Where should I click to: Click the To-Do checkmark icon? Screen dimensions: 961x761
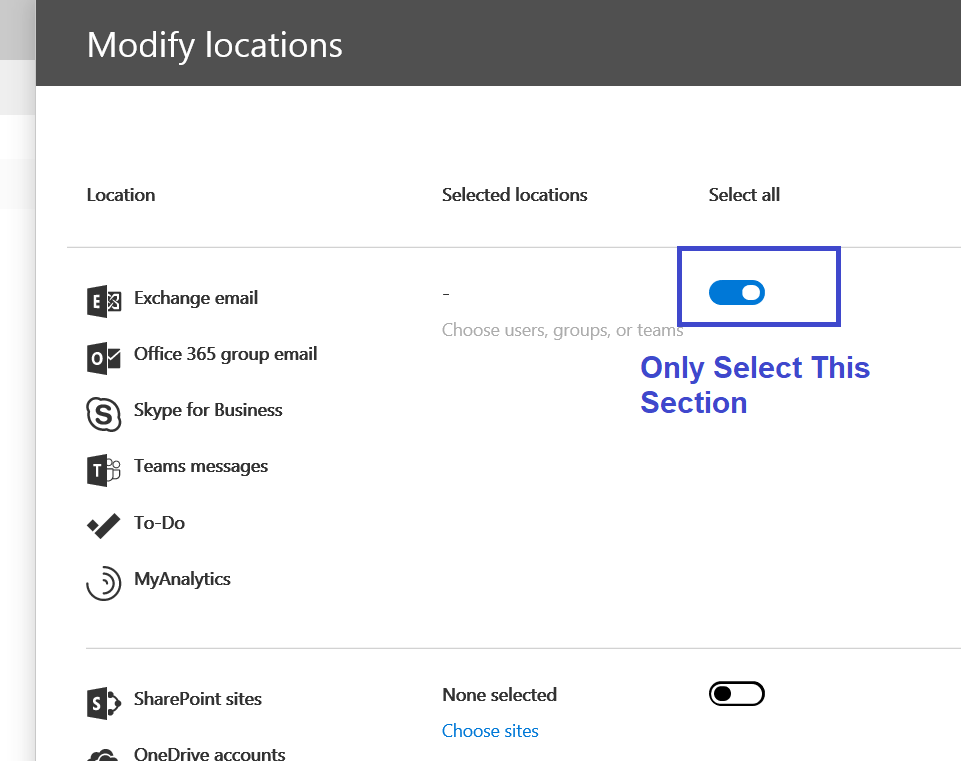tap(104, 526)
